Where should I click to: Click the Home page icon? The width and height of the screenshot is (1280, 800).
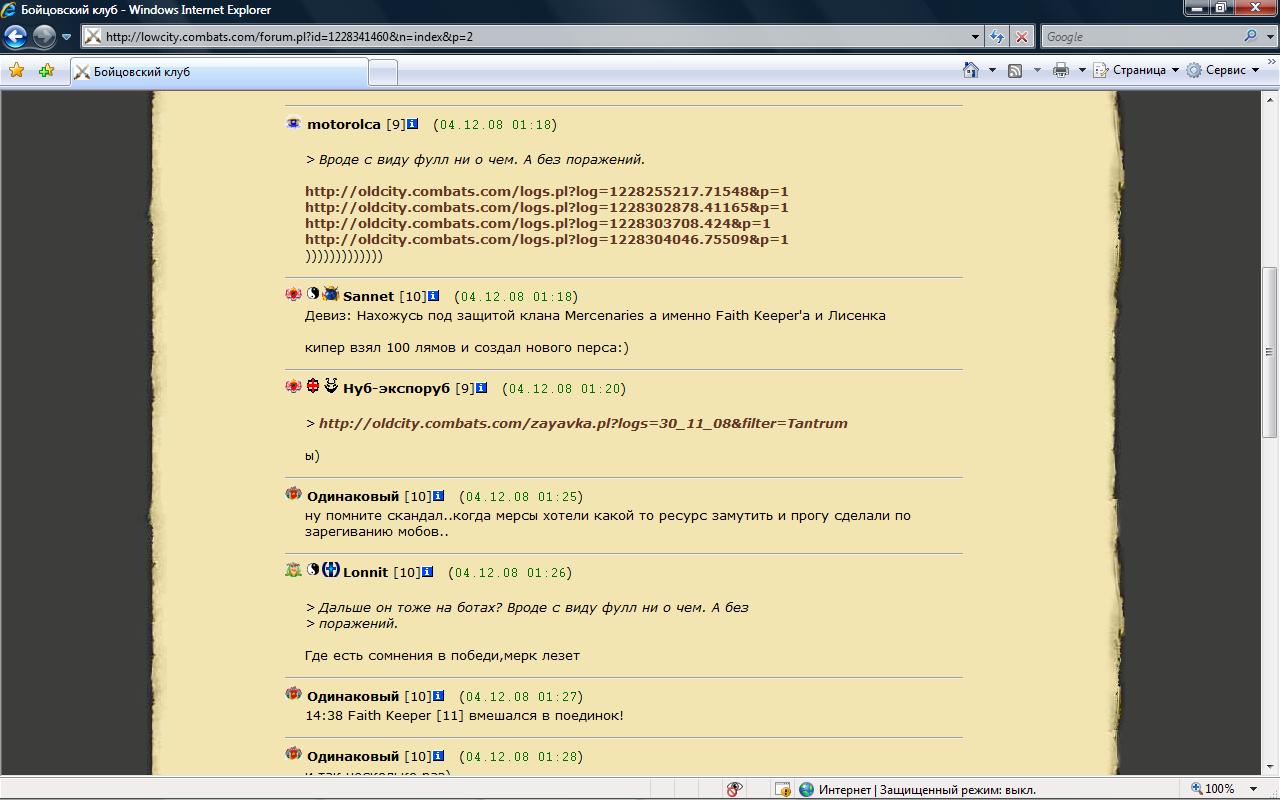(x=971, y=70)
